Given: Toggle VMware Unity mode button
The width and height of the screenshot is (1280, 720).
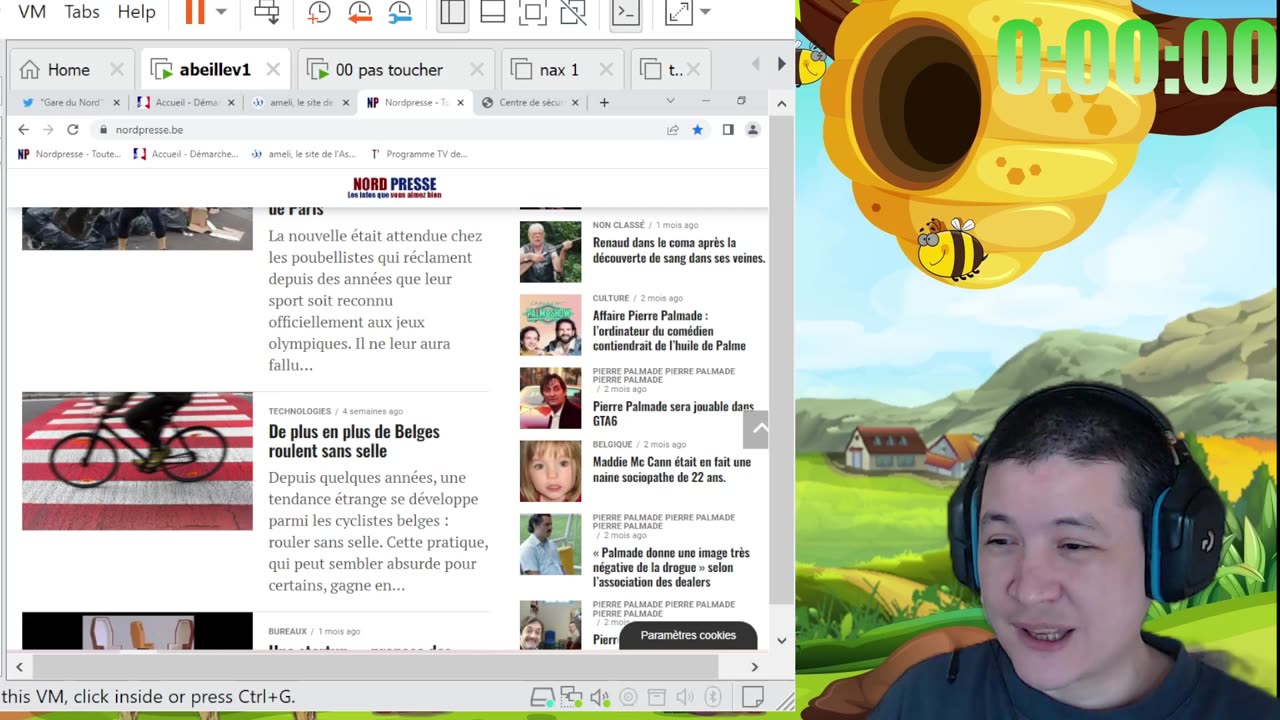Looking at the screenshot, I should [573, 12].
